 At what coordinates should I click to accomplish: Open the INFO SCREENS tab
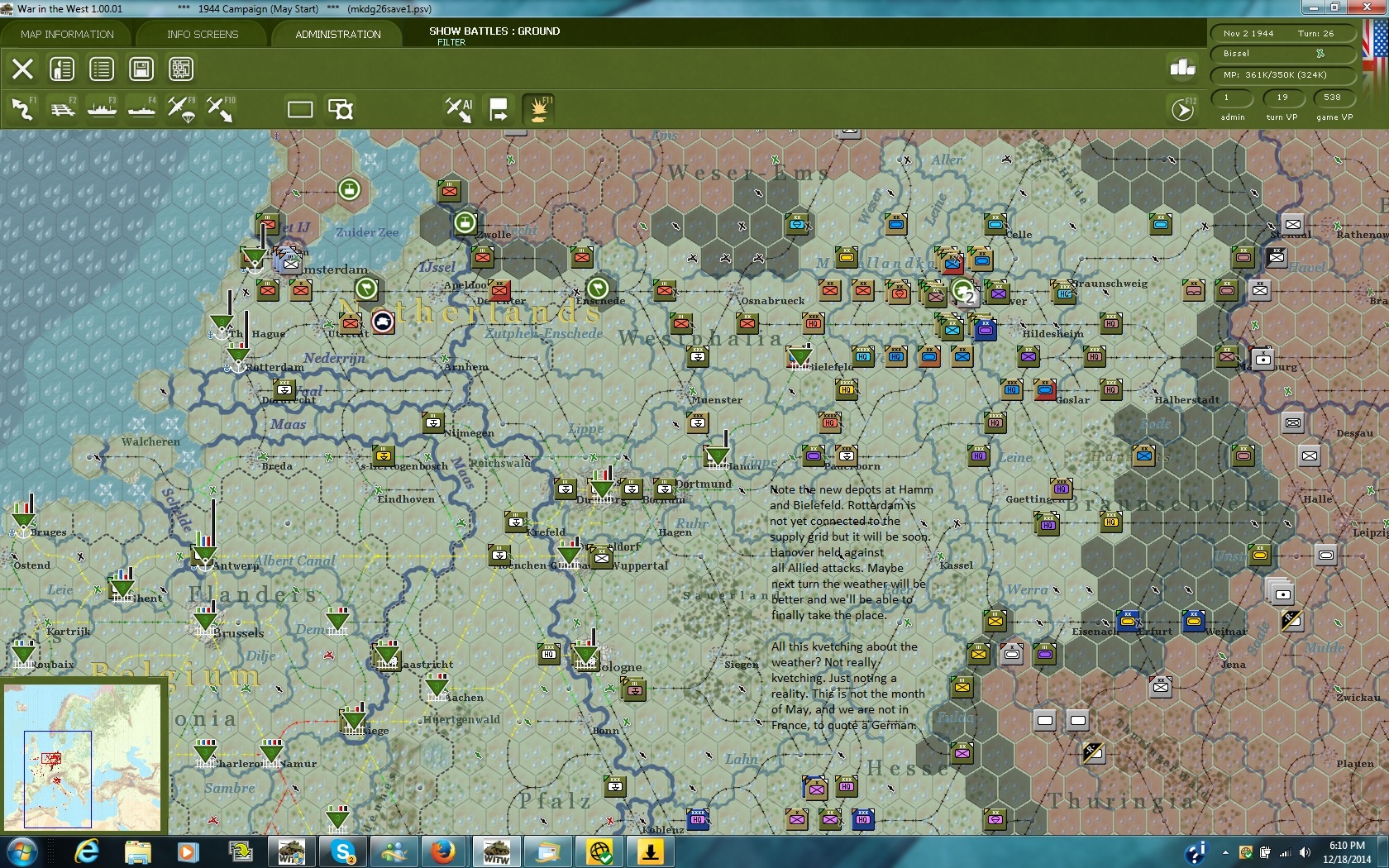[x=203, y=34]
